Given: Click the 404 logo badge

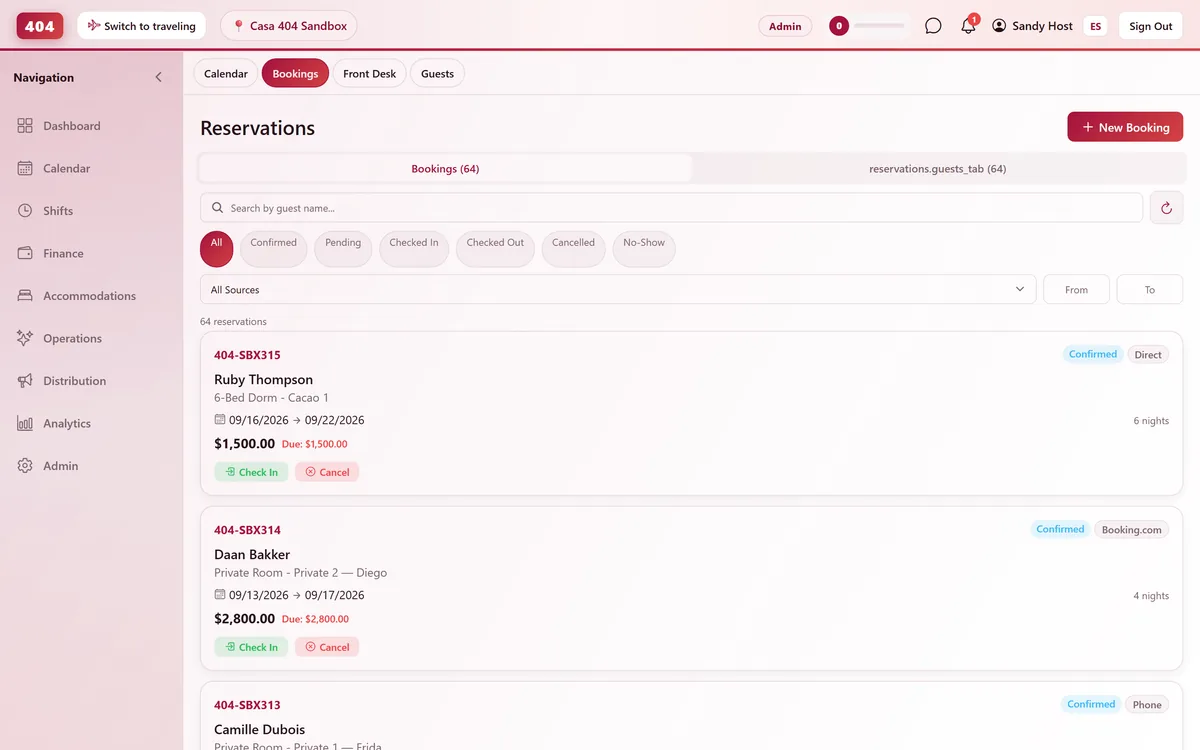Looking at the screenshot, I should coord(40,26).
